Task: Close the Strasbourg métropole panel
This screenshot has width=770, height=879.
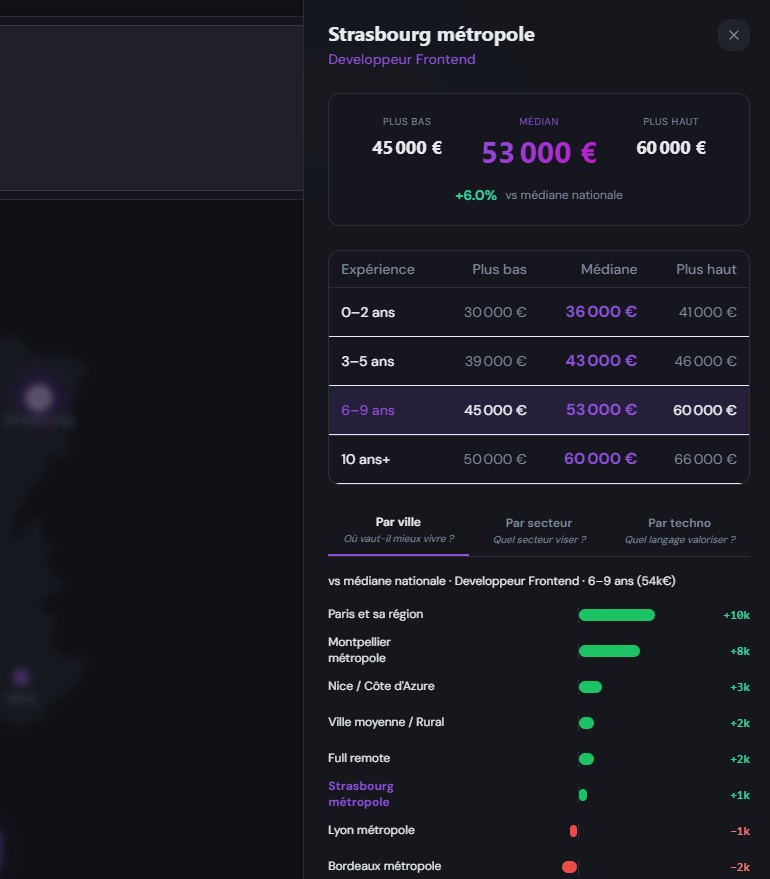Action: [733, 35]
